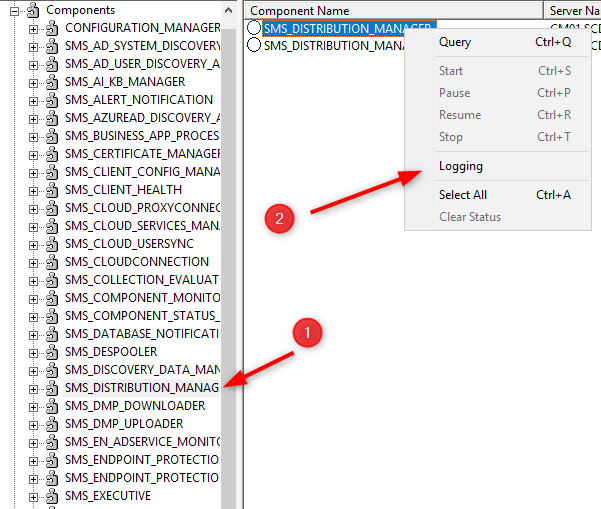Click the SMS_DESPOOLER component icon
601x509 pixels.
click(52, 352)
